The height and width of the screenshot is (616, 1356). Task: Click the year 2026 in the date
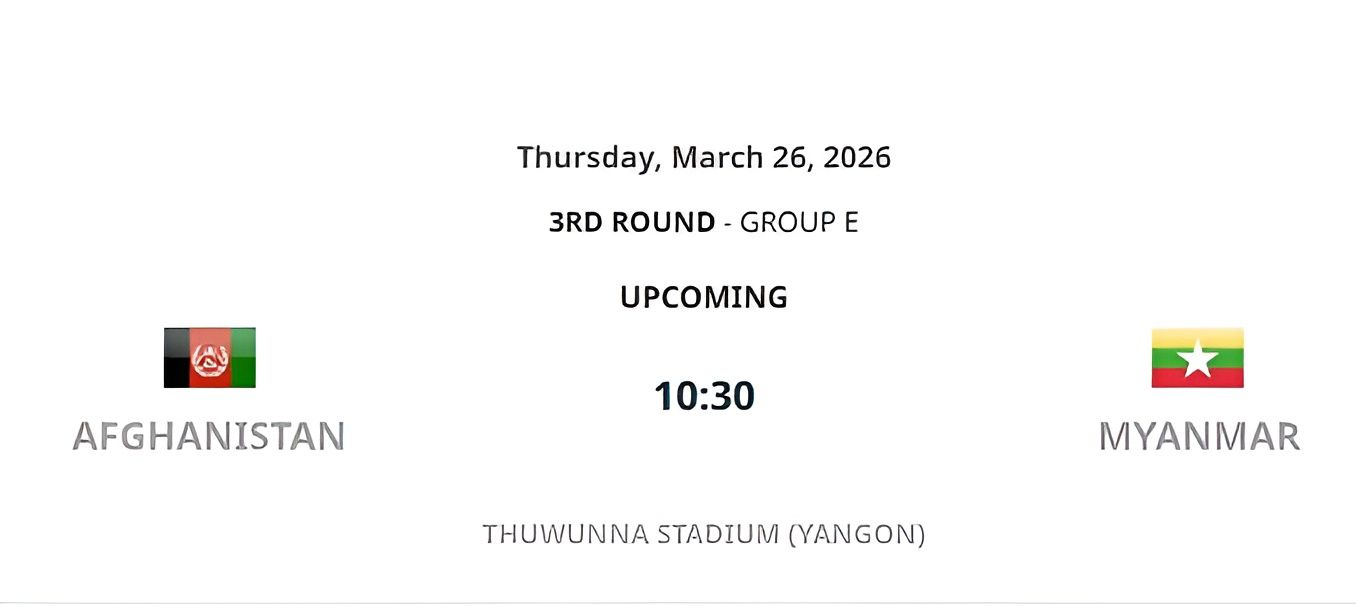857,157
